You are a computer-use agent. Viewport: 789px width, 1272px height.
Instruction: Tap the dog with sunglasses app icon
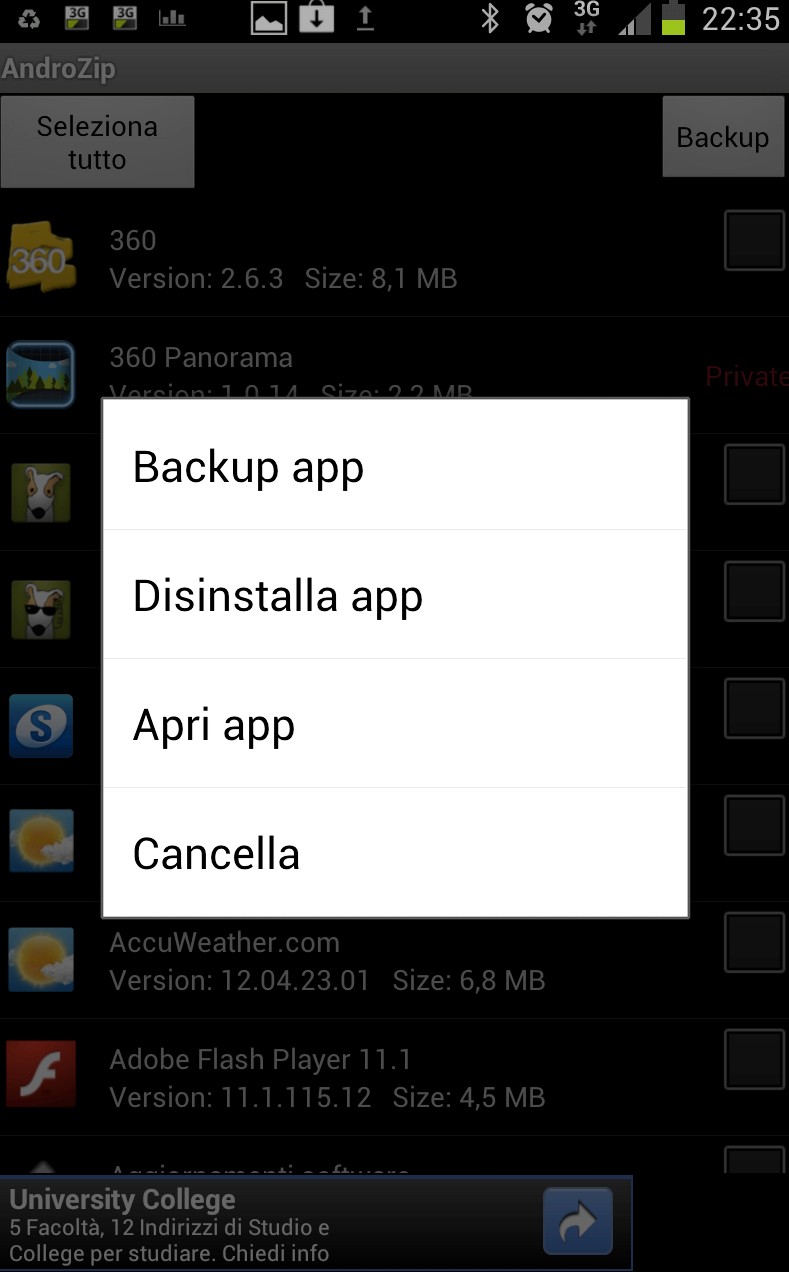click(41, 608)
